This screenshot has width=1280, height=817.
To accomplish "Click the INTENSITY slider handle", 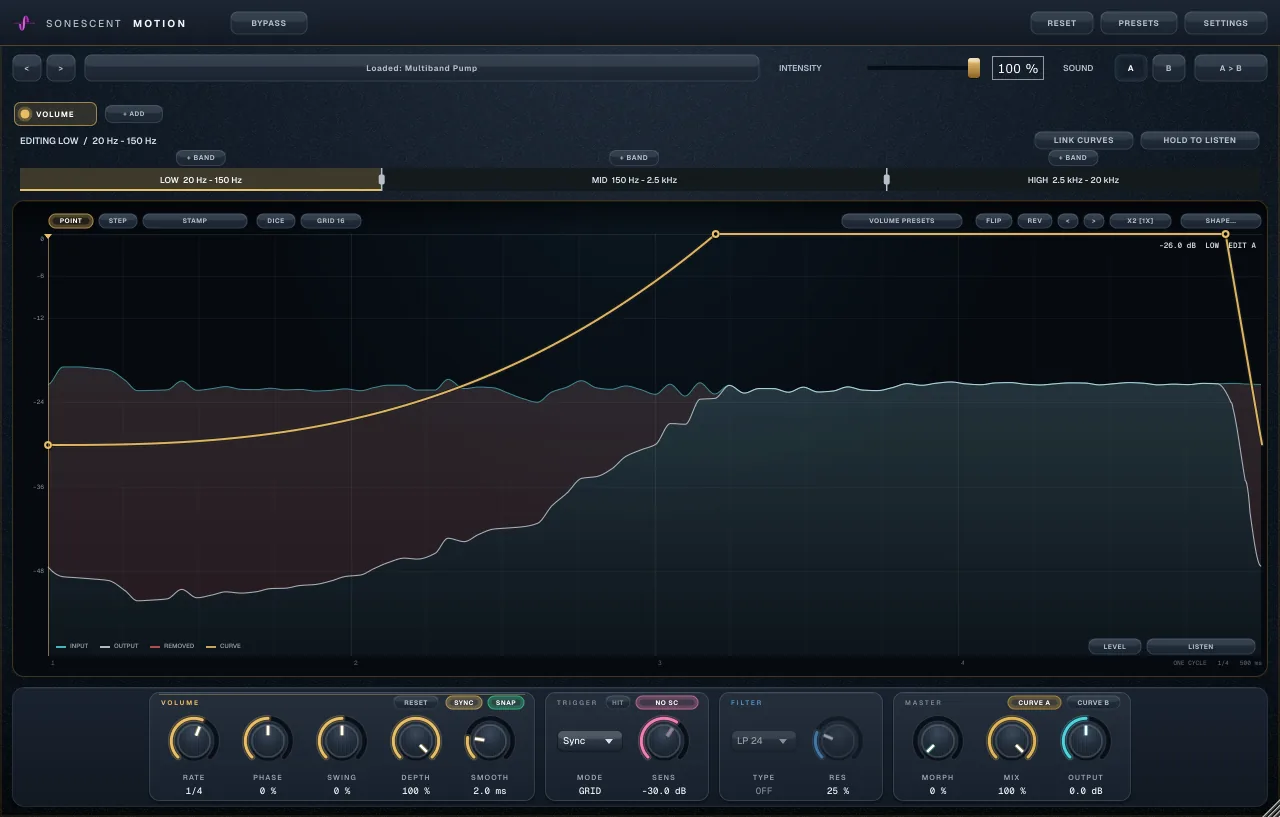I will click(x=974, y=68).
